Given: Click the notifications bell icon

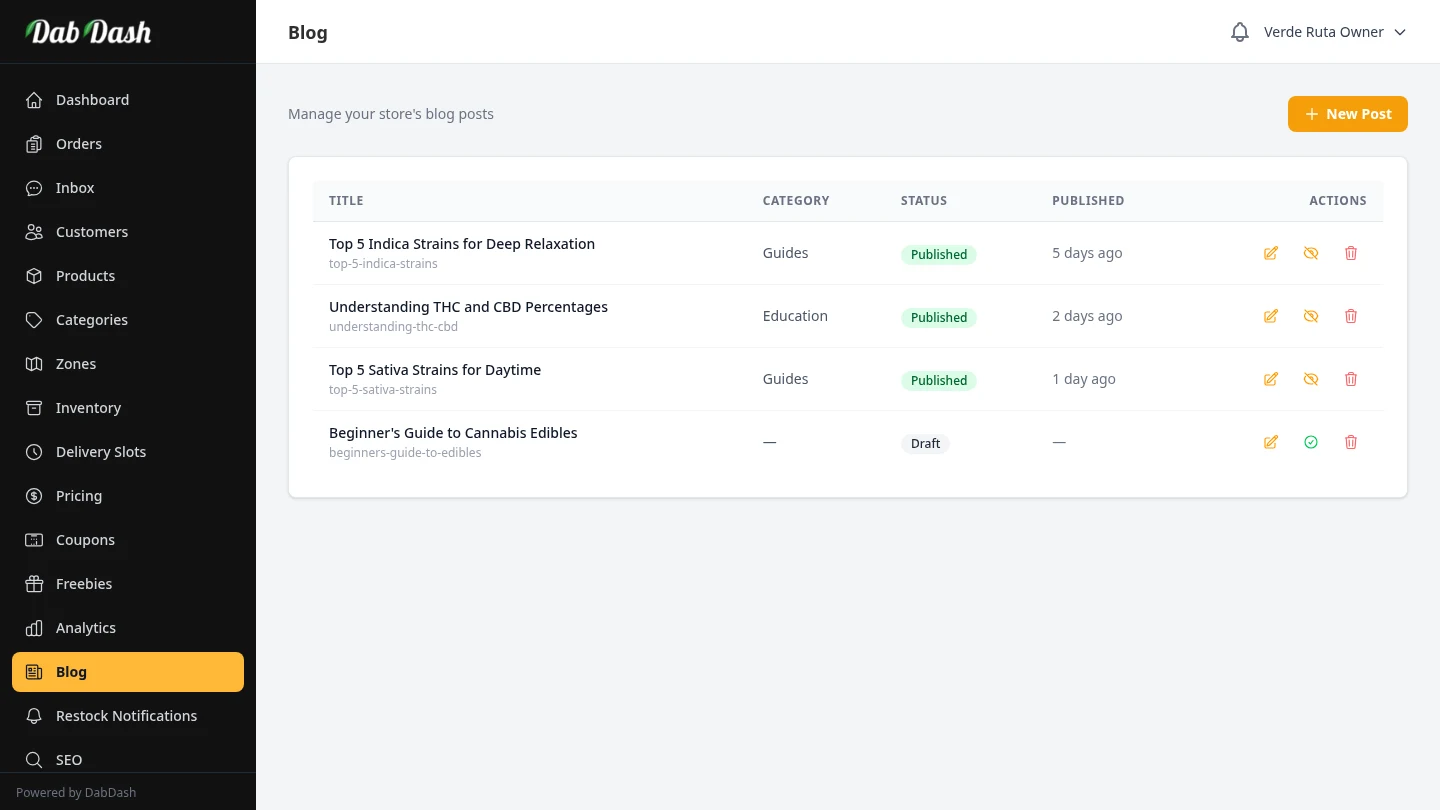Looking at the screenshot, I should coord(1240,32).
